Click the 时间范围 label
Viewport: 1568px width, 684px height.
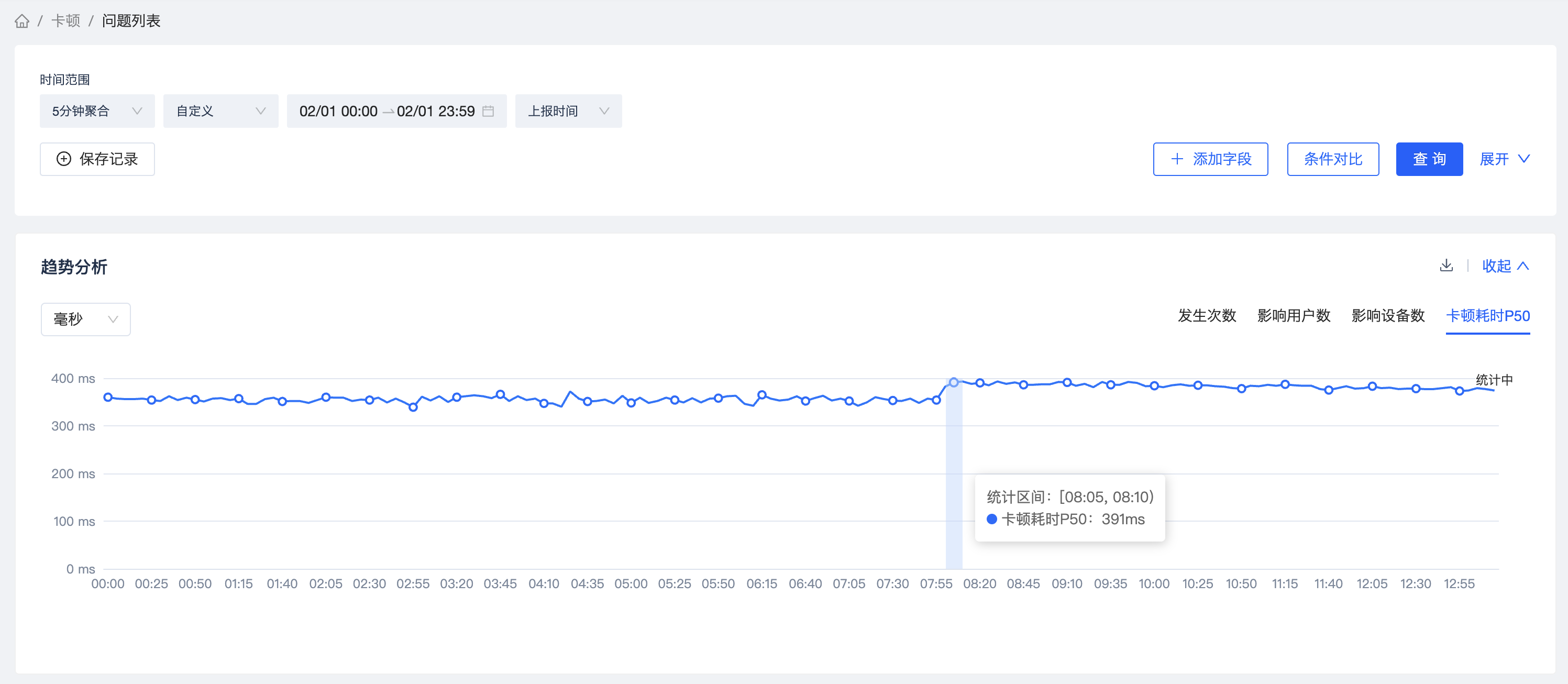64,80
